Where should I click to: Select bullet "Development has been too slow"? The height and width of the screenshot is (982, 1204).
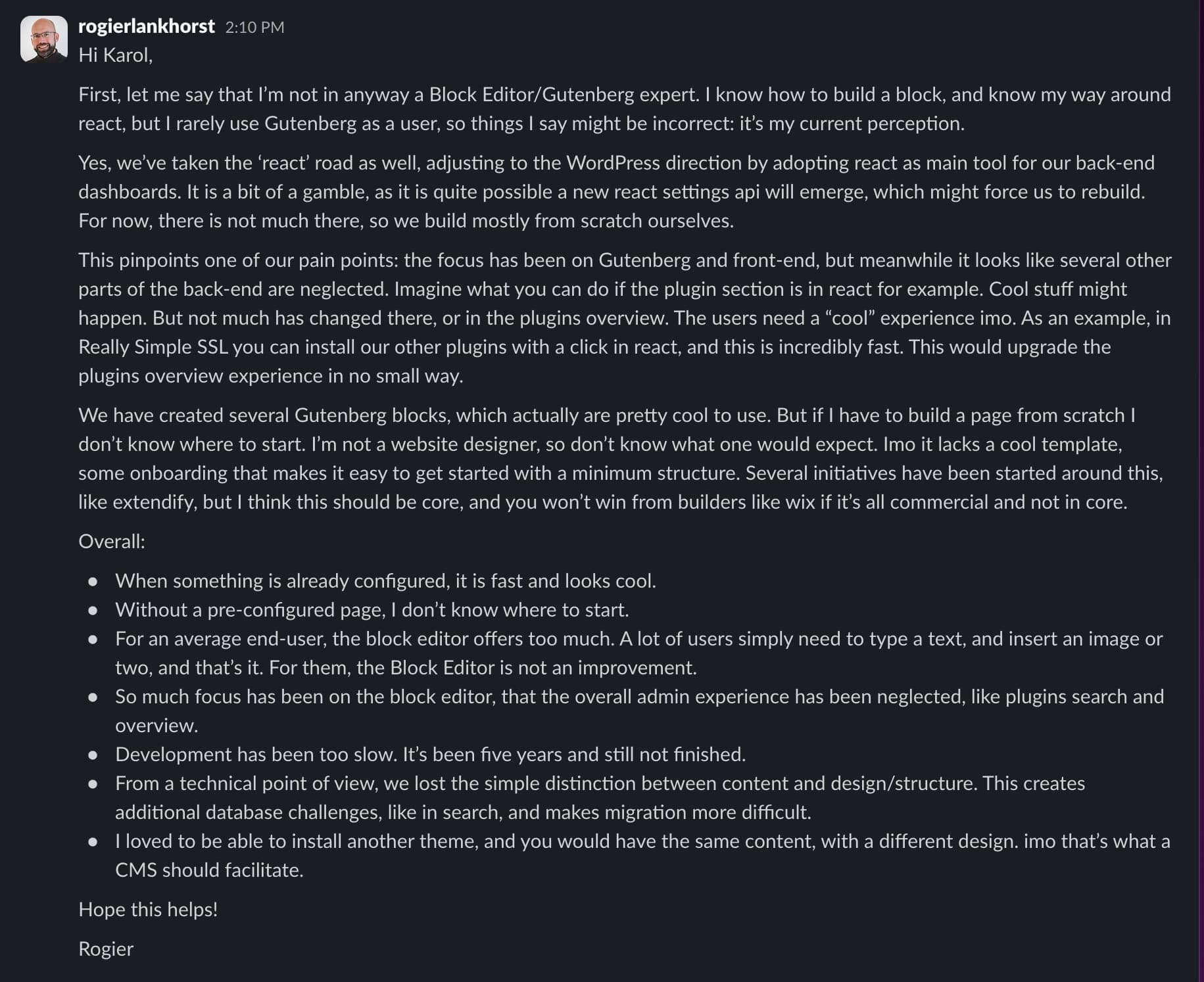[430, 755]
